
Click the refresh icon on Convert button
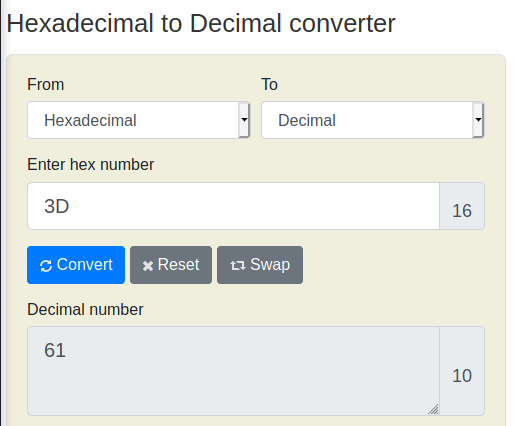tap(46, 266)
